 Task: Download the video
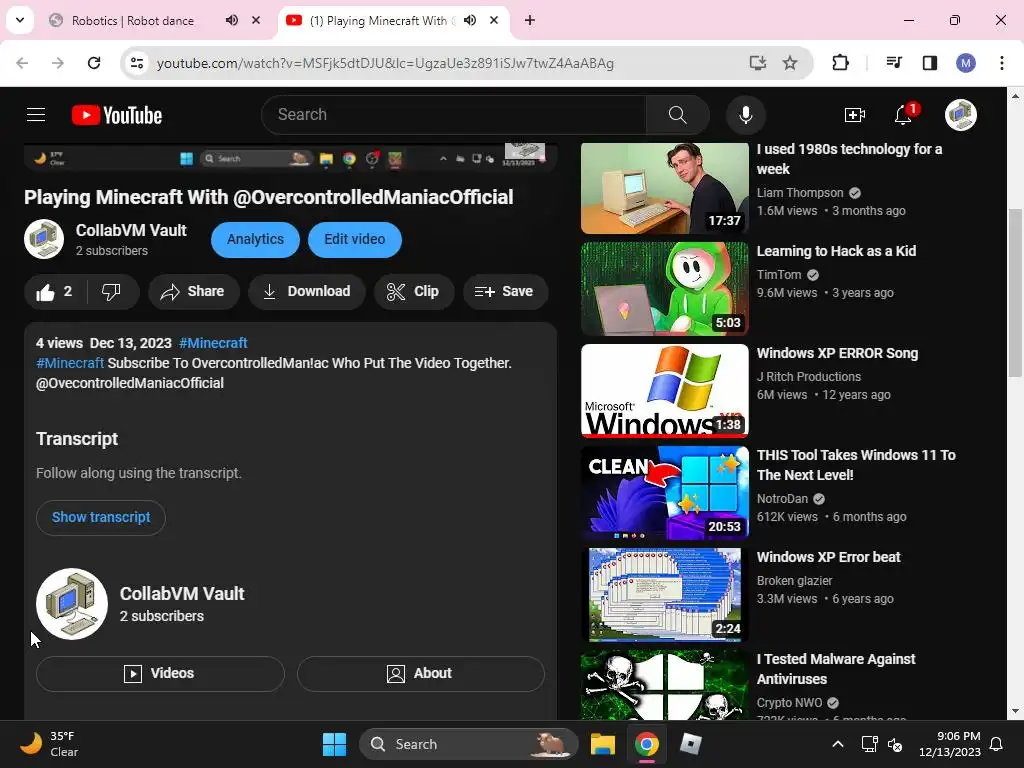(307, 292)
